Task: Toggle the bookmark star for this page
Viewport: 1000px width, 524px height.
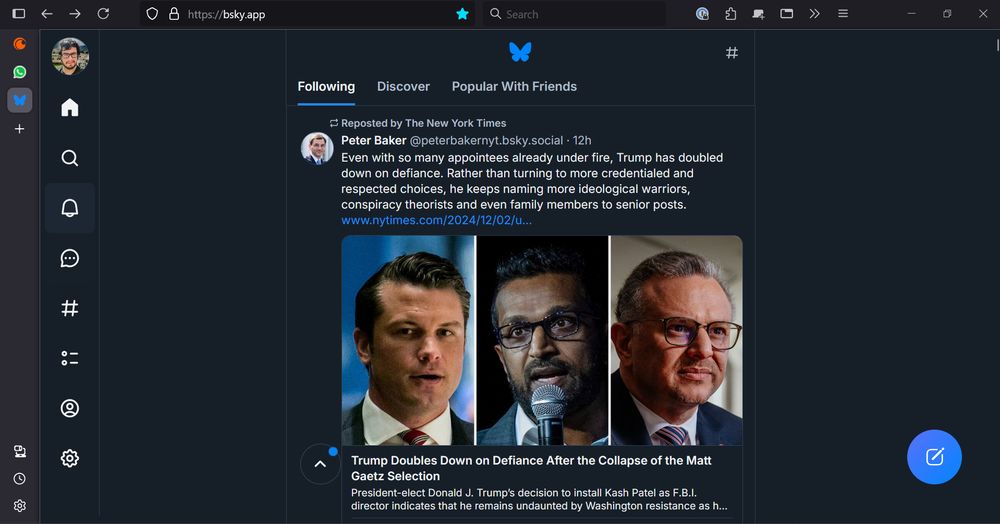Action: [x=462, y=14]
